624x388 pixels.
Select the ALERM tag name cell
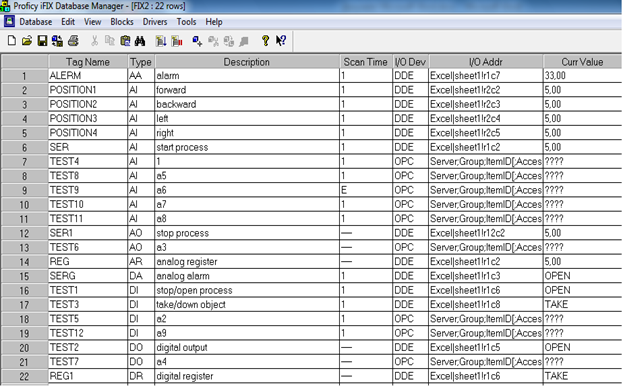click(x=88, y=76)
